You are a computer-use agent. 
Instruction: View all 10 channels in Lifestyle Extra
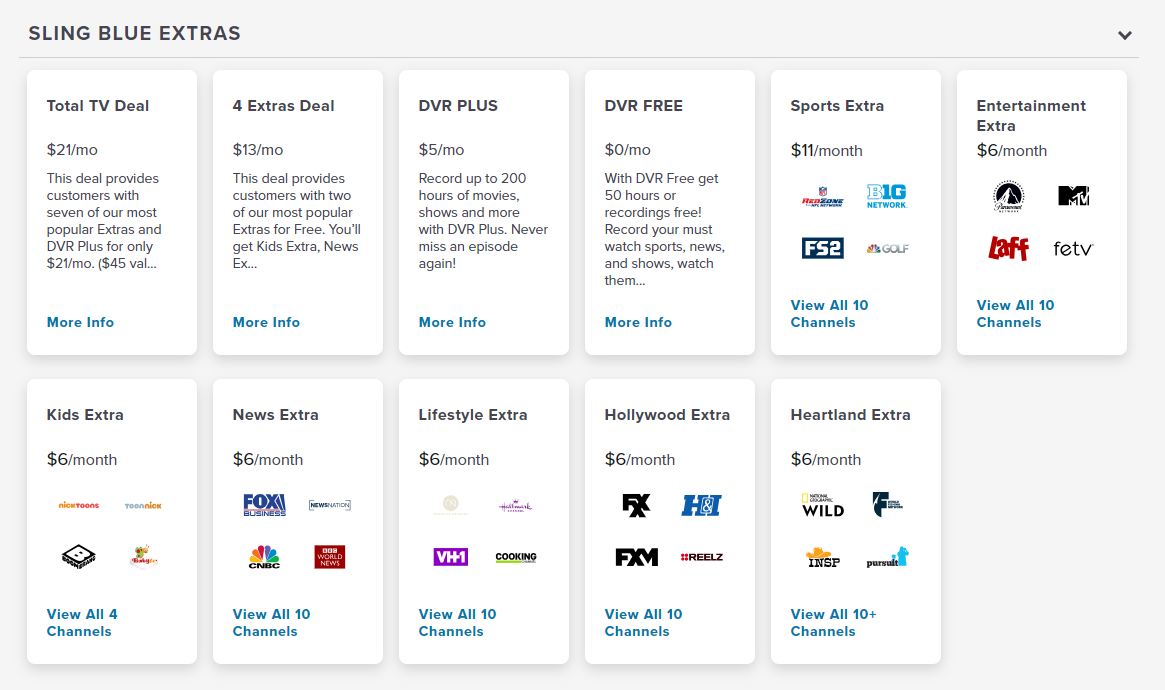[x=457, y=622]
